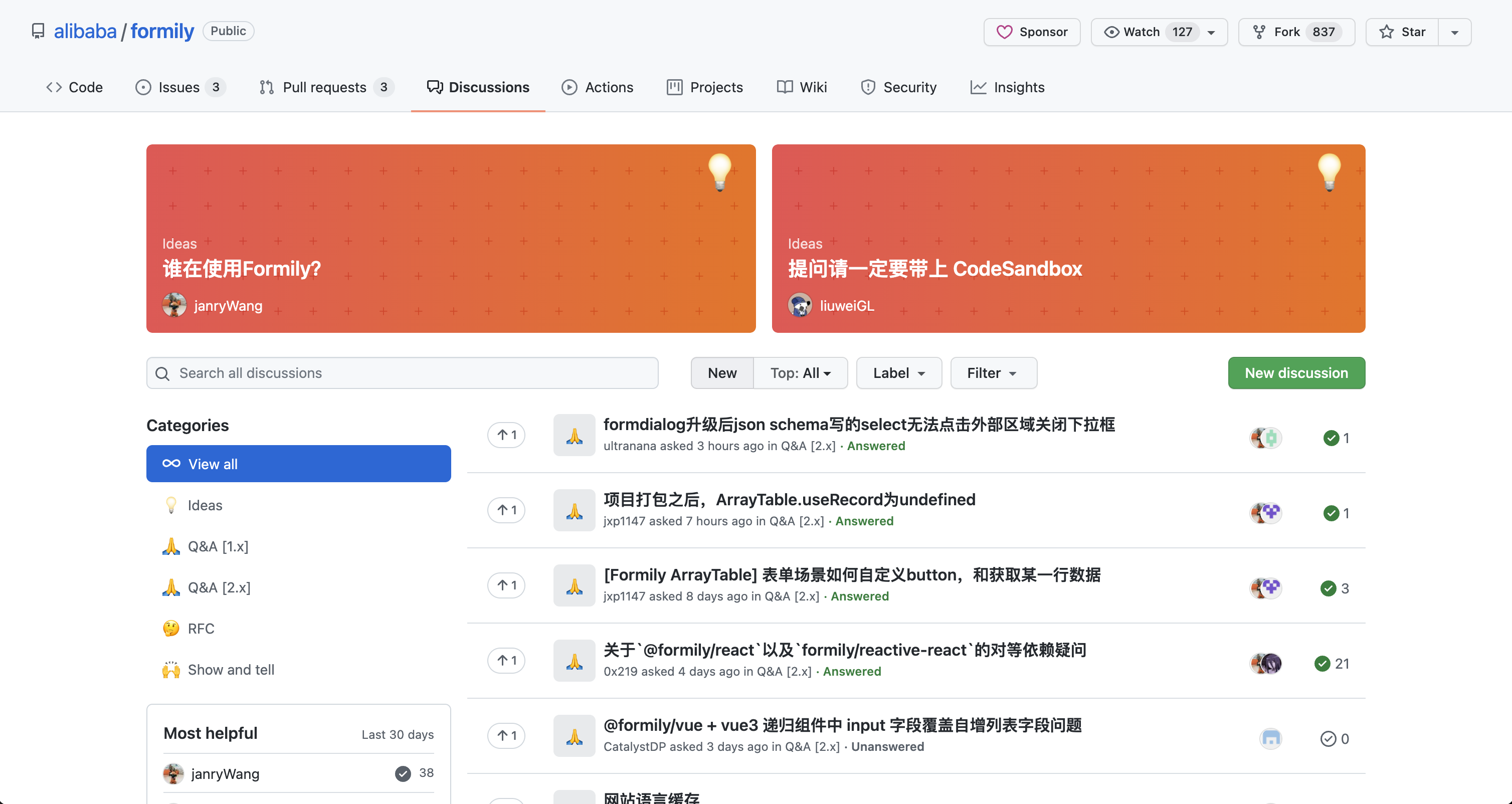Open the Top: All dropdown
Viewport: 1512px width, 804px height.
801,372
